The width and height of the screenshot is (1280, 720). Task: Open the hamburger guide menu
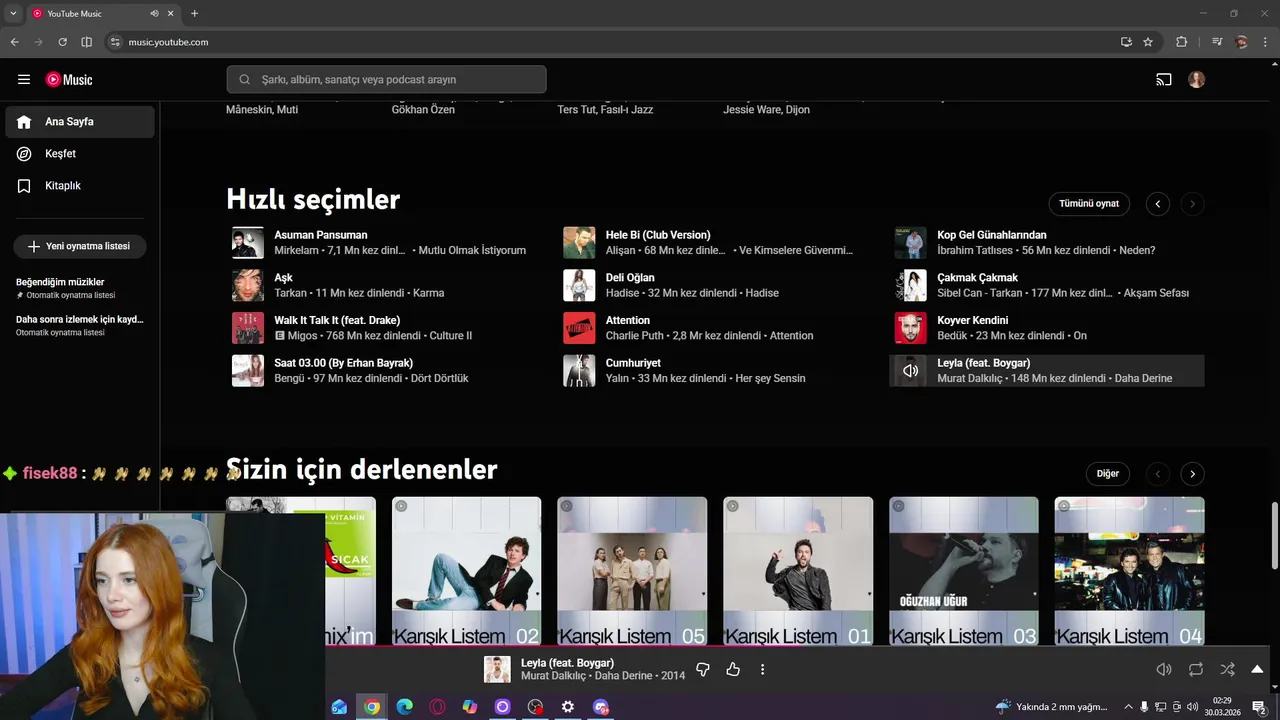(24, 80)
